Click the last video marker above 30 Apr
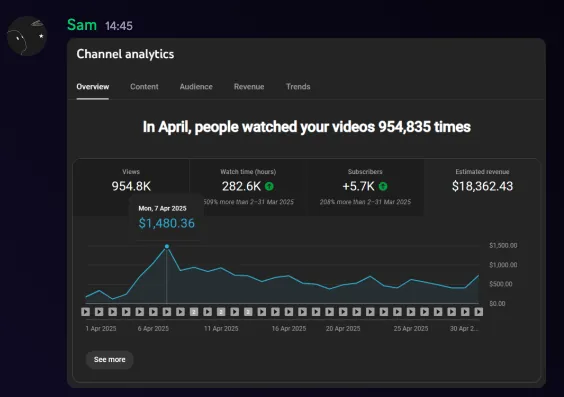The height and width of the screenshot is (397, 564). tap(478, 312)
